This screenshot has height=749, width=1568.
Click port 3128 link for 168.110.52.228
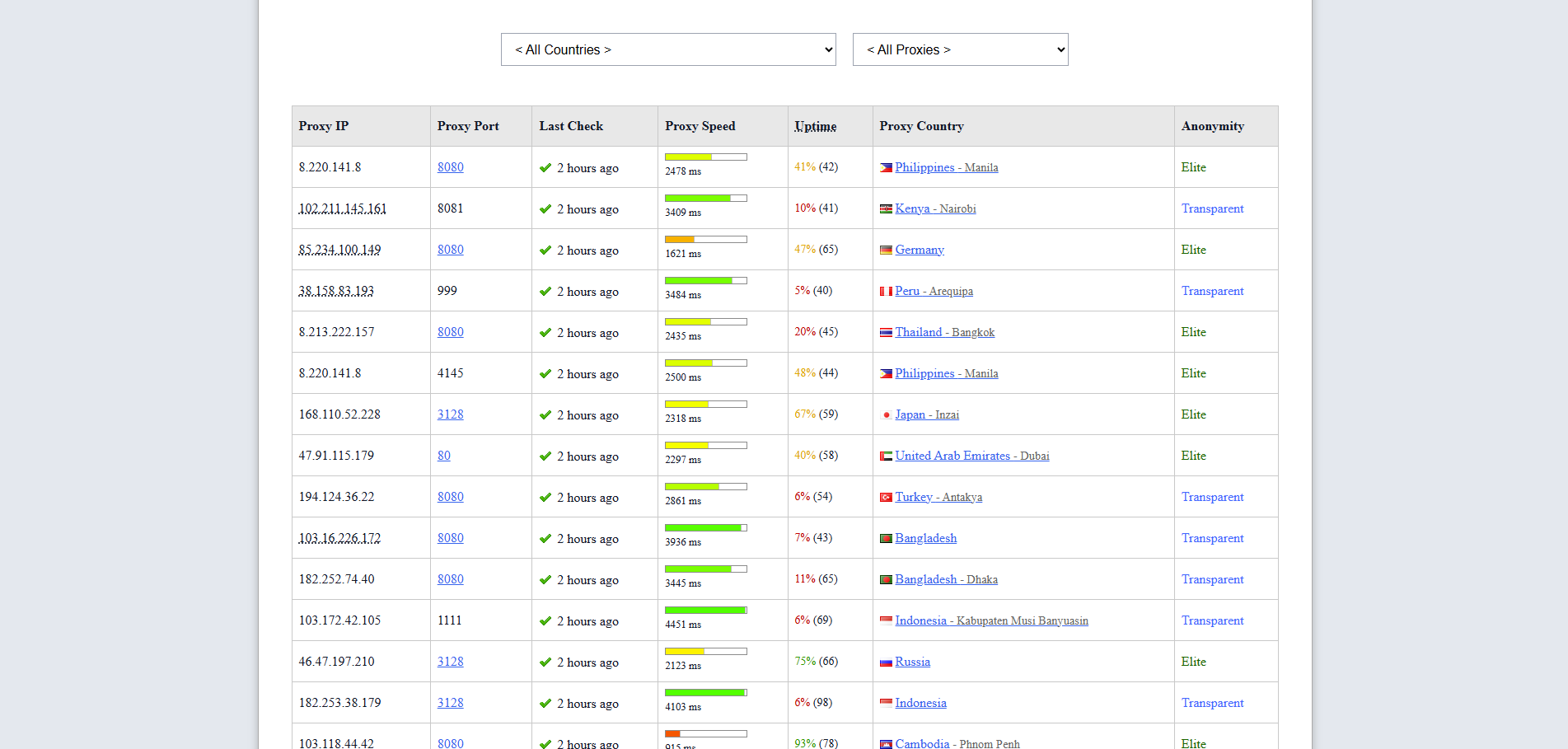(x=451, y=414)
